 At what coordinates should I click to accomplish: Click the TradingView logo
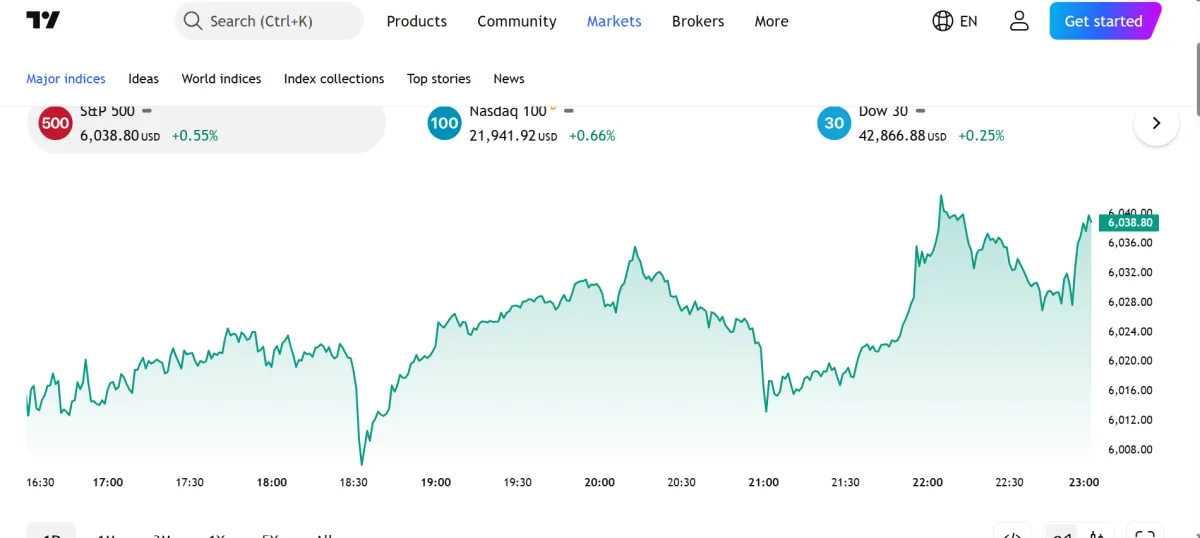(43, 21)
